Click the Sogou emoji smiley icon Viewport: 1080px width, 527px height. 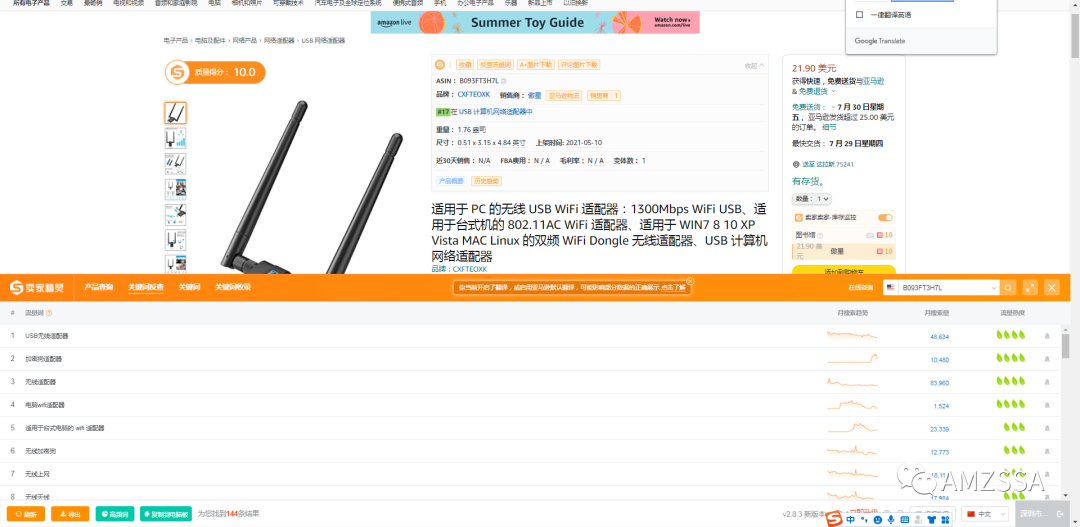(878, 519)
